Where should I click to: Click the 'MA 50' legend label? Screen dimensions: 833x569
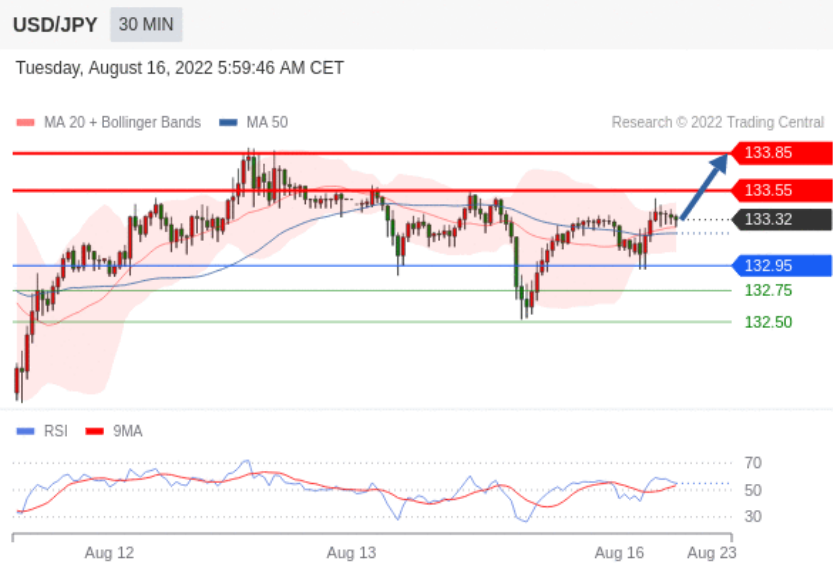click(267, 123)
